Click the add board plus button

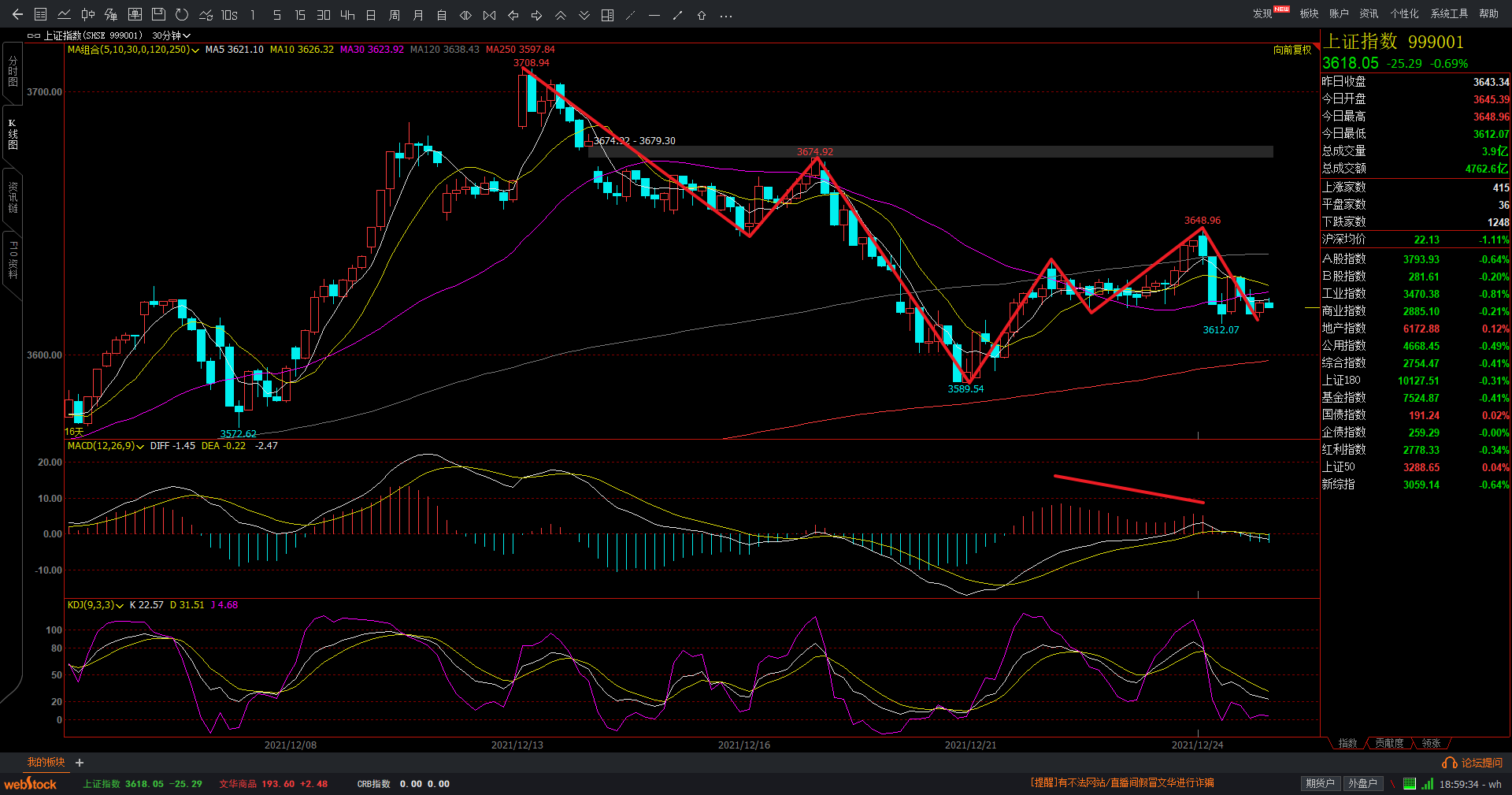click(80, 763)
